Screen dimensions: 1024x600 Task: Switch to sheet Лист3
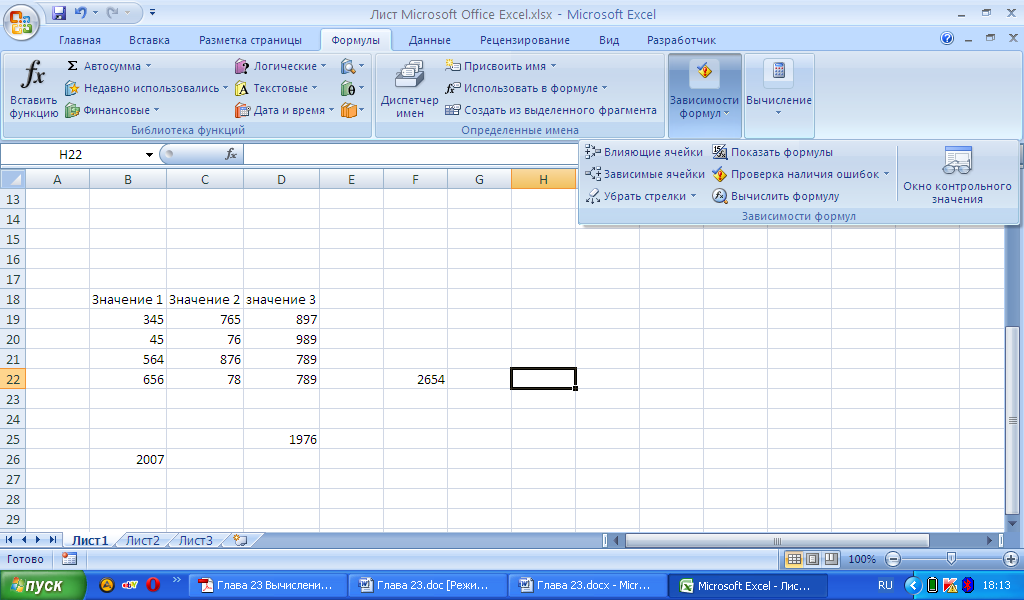tap(195, 541)
